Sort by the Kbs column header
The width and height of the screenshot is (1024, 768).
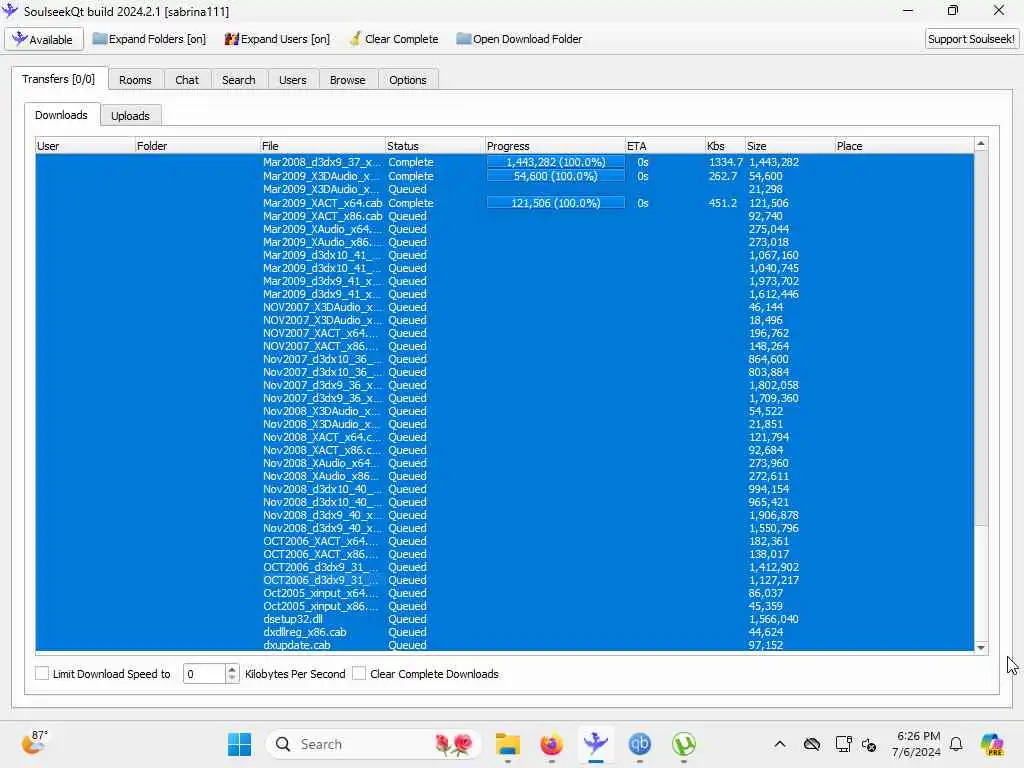pyautogui.click(x=724, y=146)
